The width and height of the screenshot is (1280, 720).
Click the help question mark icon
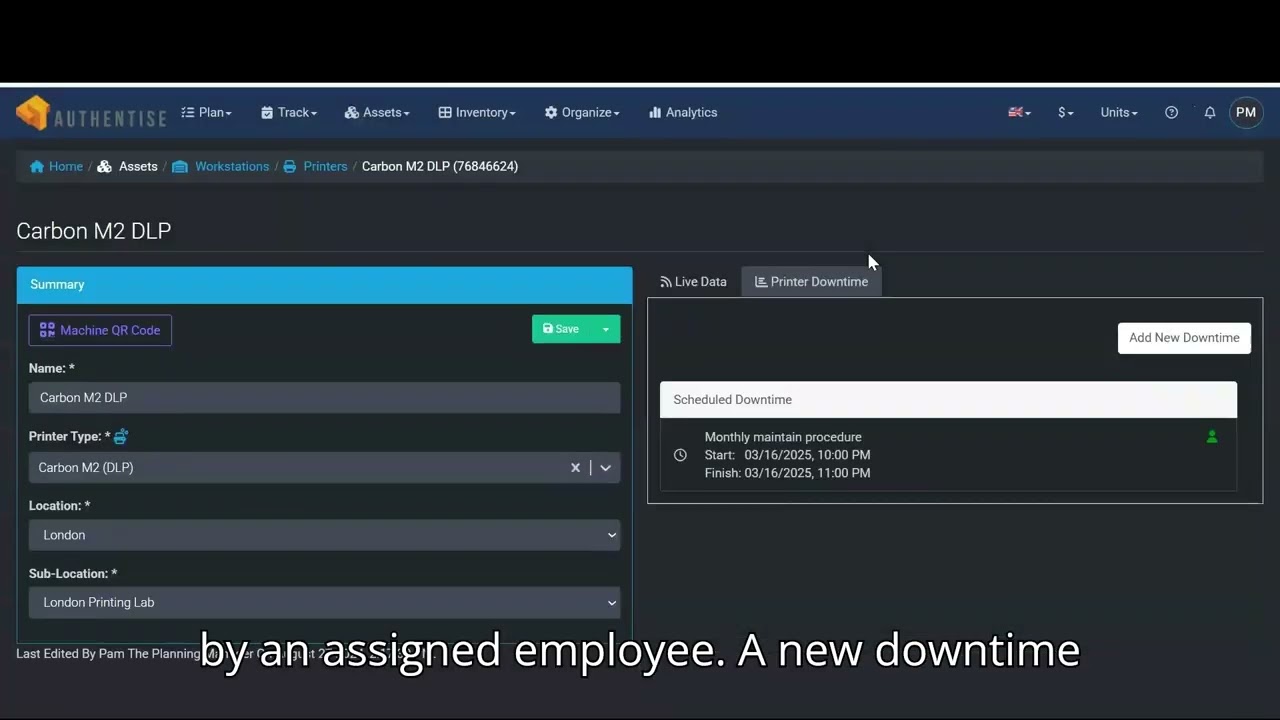pyautogui.click(x=1172, y=113)
